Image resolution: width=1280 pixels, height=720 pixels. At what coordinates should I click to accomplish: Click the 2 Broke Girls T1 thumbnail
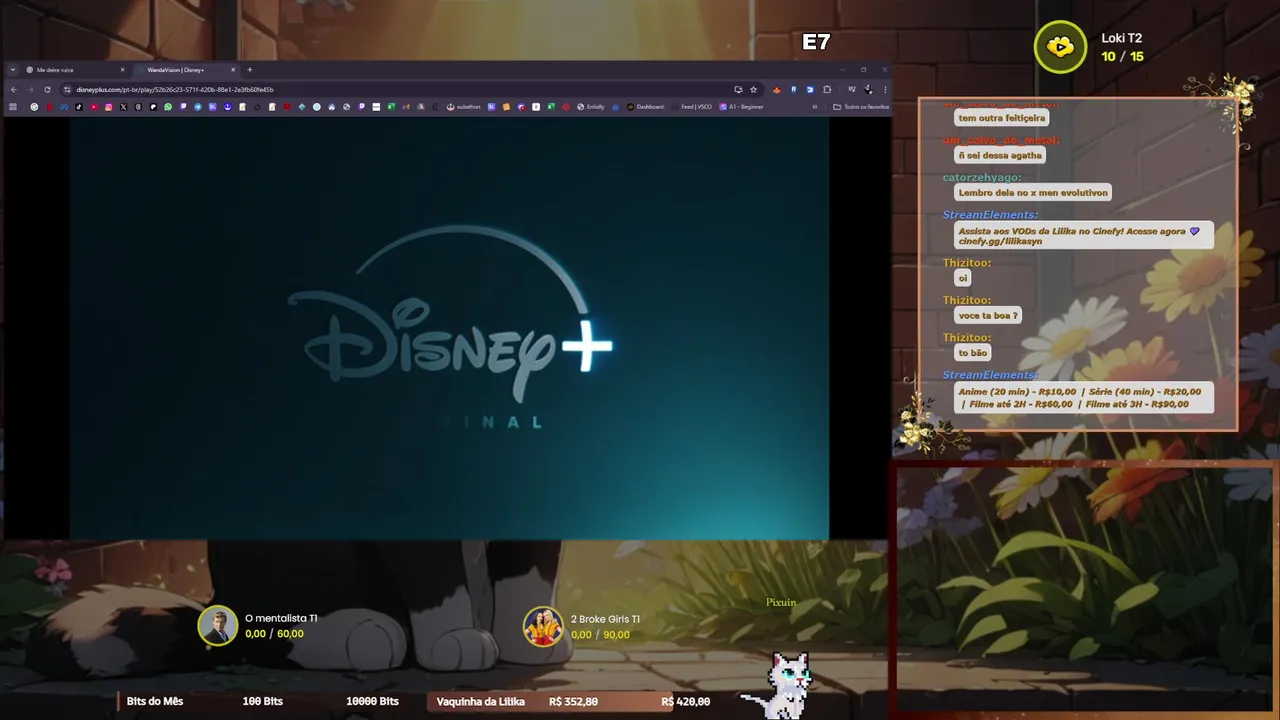pyautogui.click(x=543, y=626)
